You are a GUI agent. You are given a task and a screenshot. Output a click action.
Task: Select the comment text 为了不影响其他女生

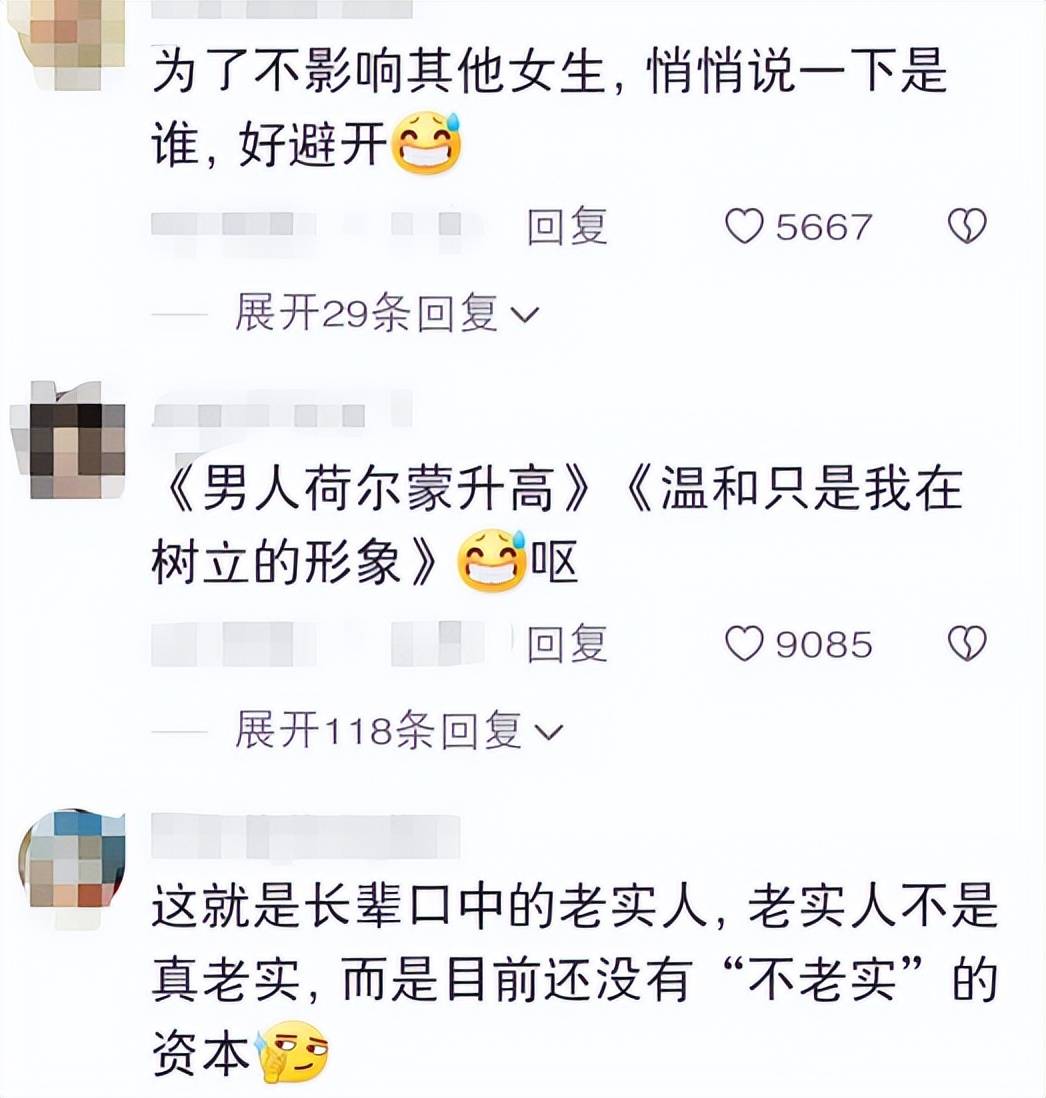(378, 72)
